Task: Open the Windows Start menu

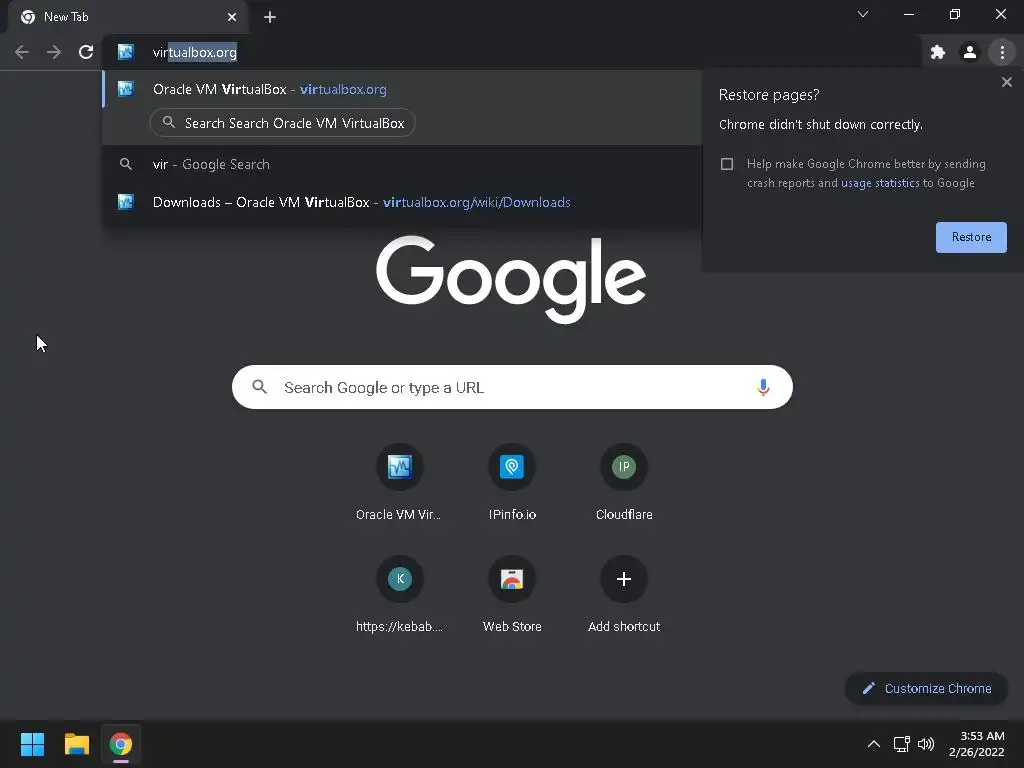Action: (32, 744)
